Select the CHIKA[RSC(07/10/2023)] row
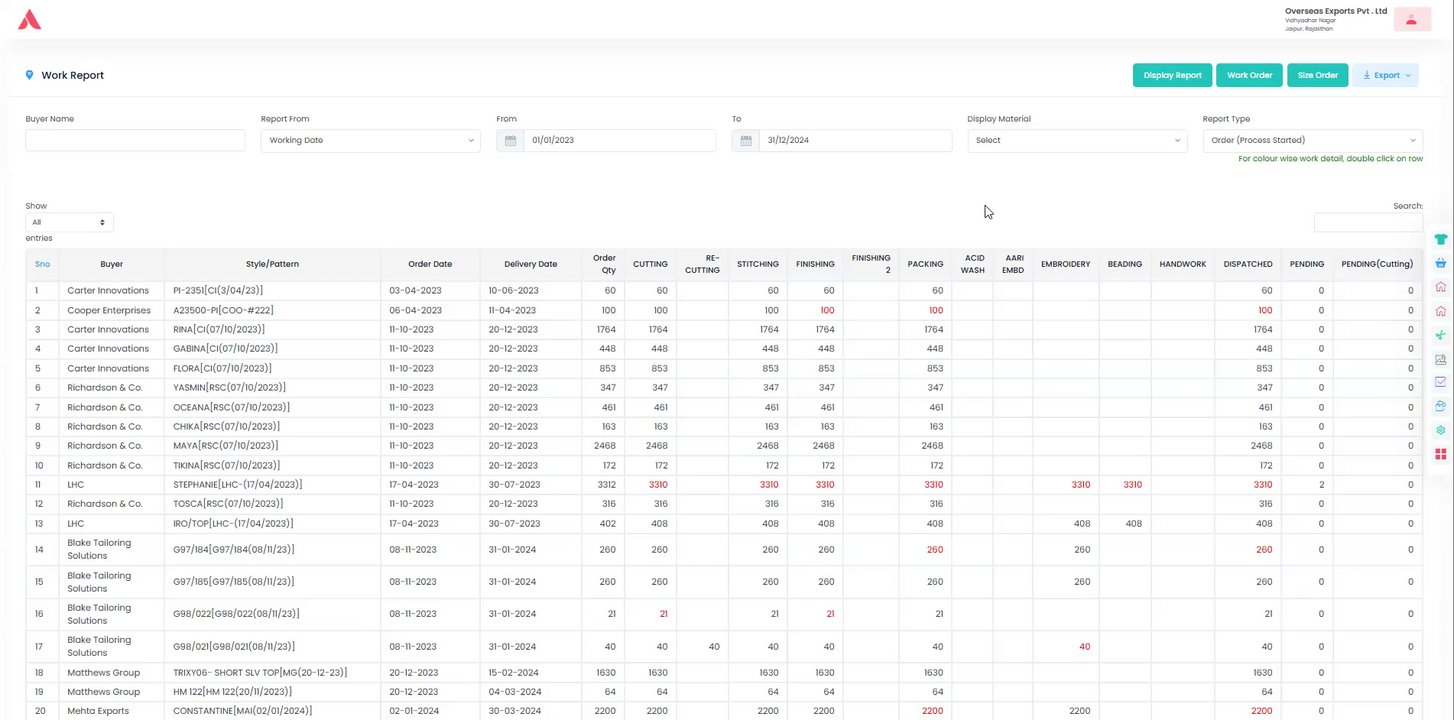Image resolution: width=1454 pixels, height=720 pixels. pos(724,426)
